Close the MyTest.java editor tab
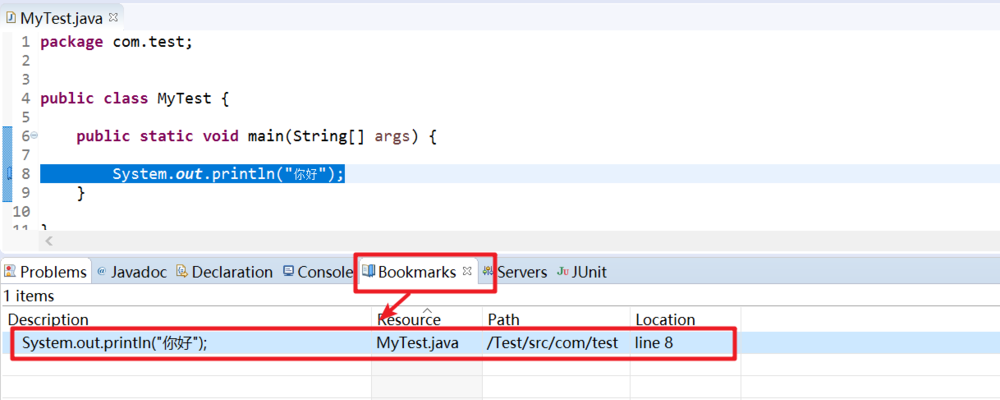 tap(114, 18)
